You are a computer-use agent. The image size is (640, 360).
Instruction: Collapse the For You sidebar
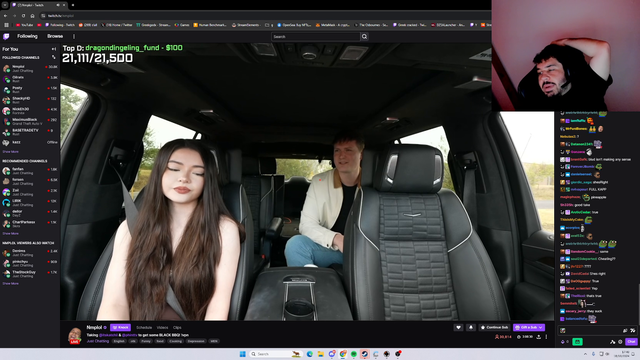pos(53,49)
